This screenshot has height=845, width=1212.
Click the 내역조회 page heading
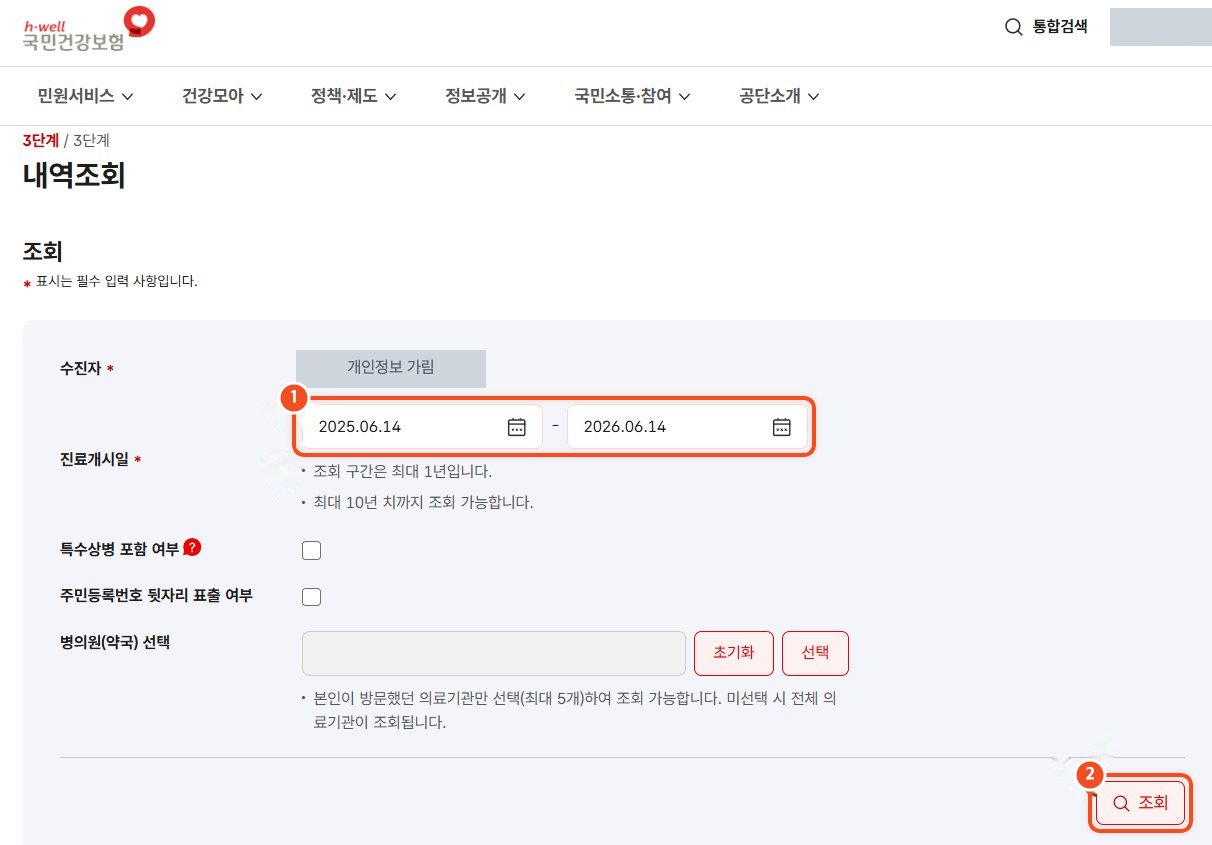pyautogui.click(x=74, y=176)
